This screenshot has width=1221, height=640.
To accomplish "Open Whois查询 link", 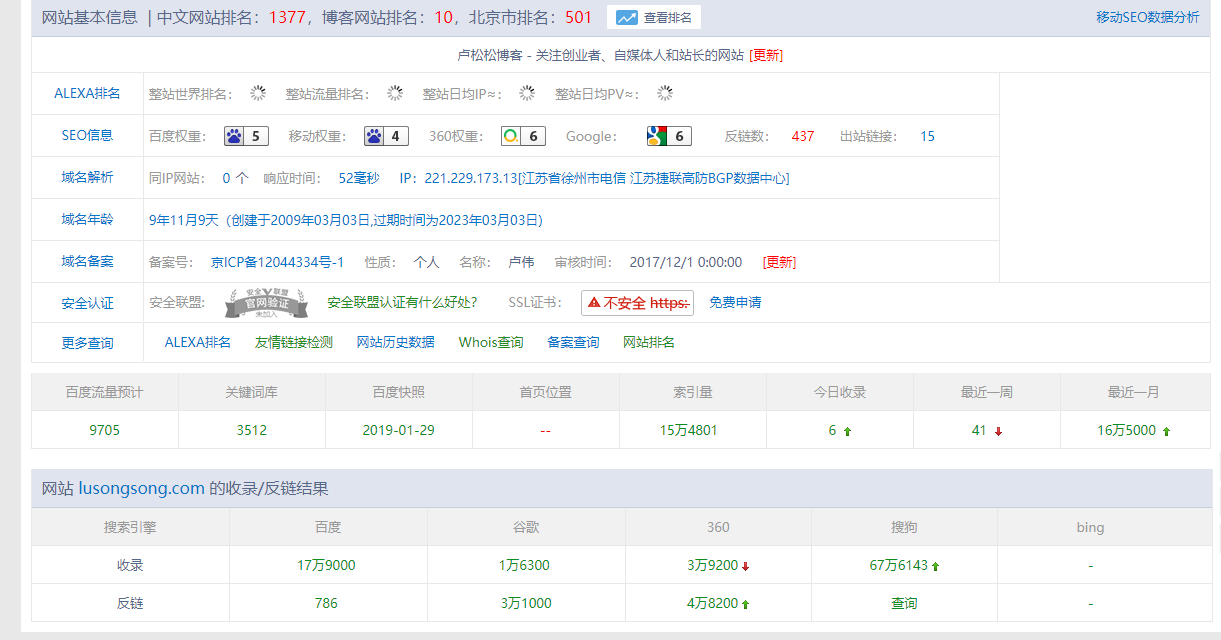I will [491, 342].
